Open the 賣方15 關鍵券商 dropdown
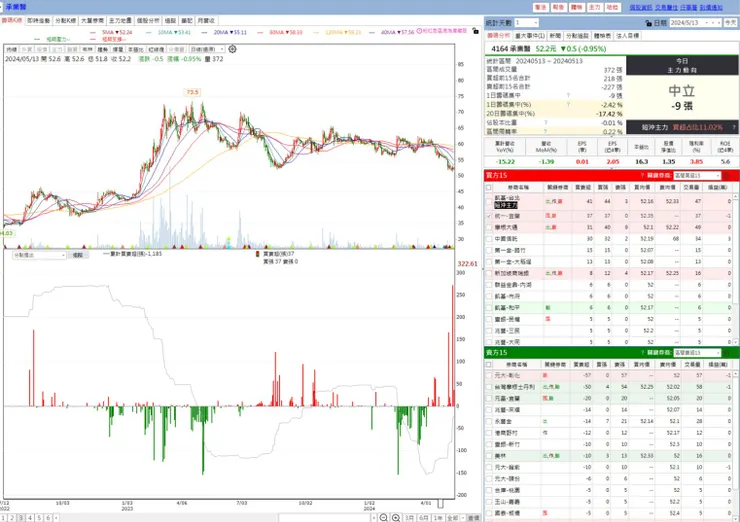740x522 pixels. [x=697, y=353]
